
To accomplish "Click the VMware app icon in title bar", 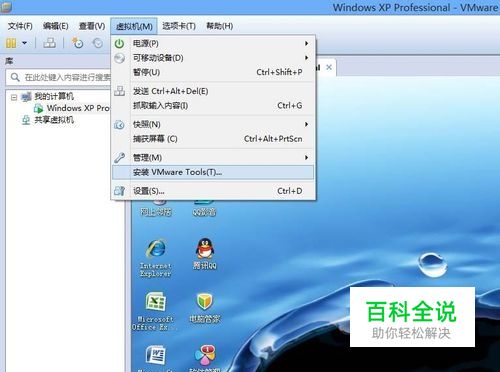I will 6,6.
